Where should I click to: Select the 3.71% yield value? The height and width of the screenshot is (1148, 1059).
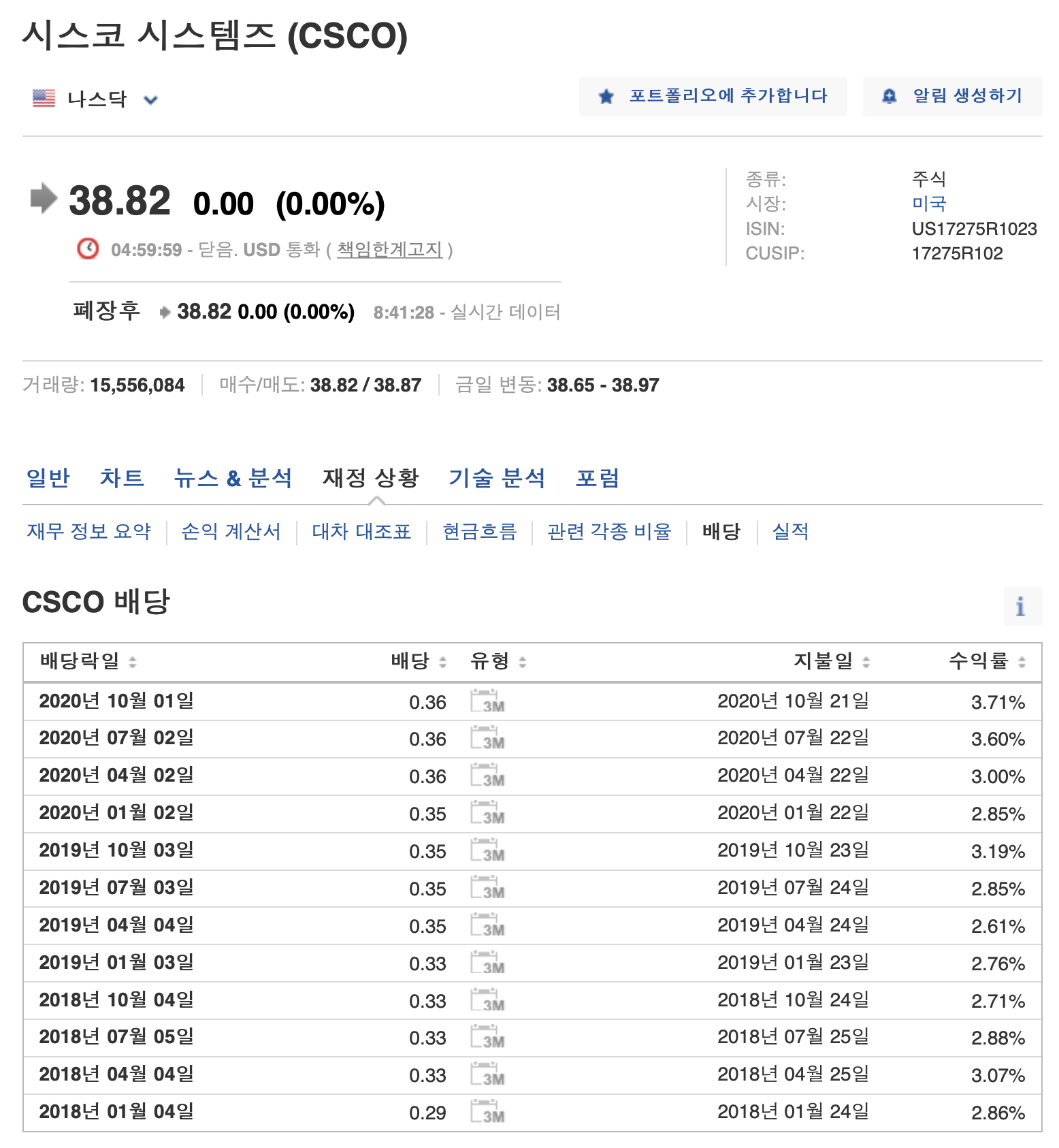tap(998, 703)
